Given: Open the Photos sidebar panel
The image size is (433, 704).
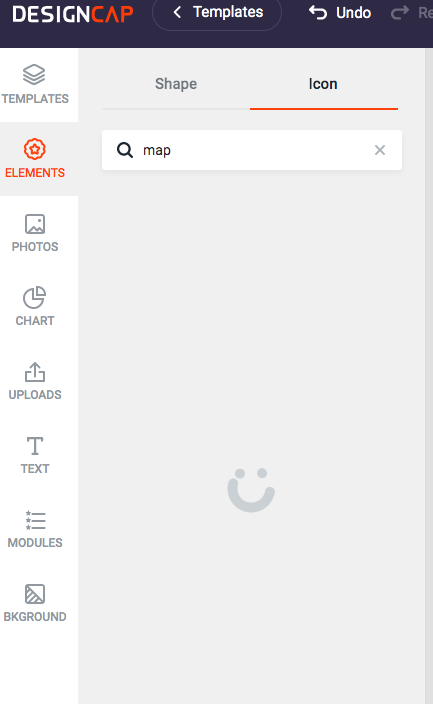Looking at the screenshot, I should (x=35, y=233).
